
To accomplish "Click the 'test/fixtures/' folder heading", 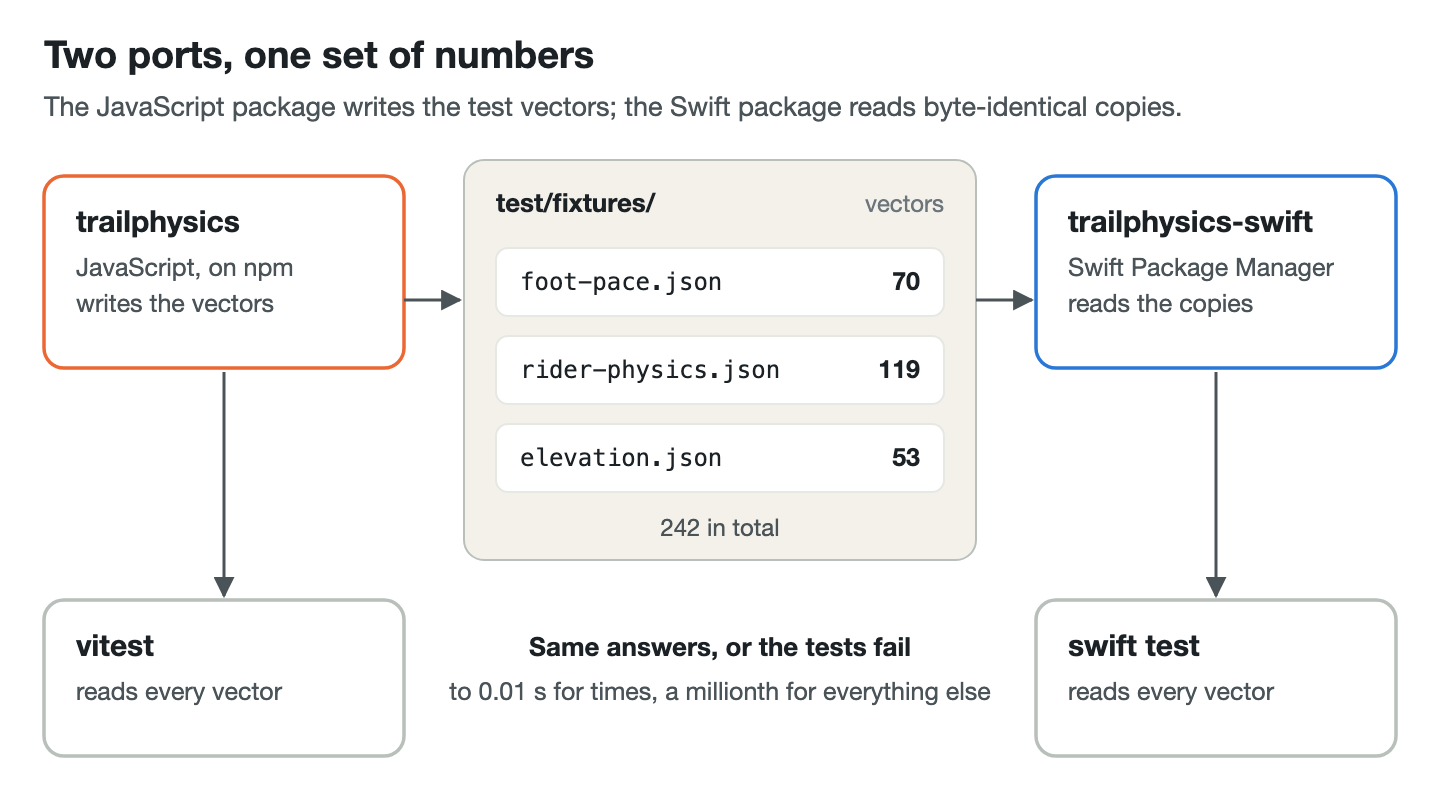I will (x=575, y=204).
